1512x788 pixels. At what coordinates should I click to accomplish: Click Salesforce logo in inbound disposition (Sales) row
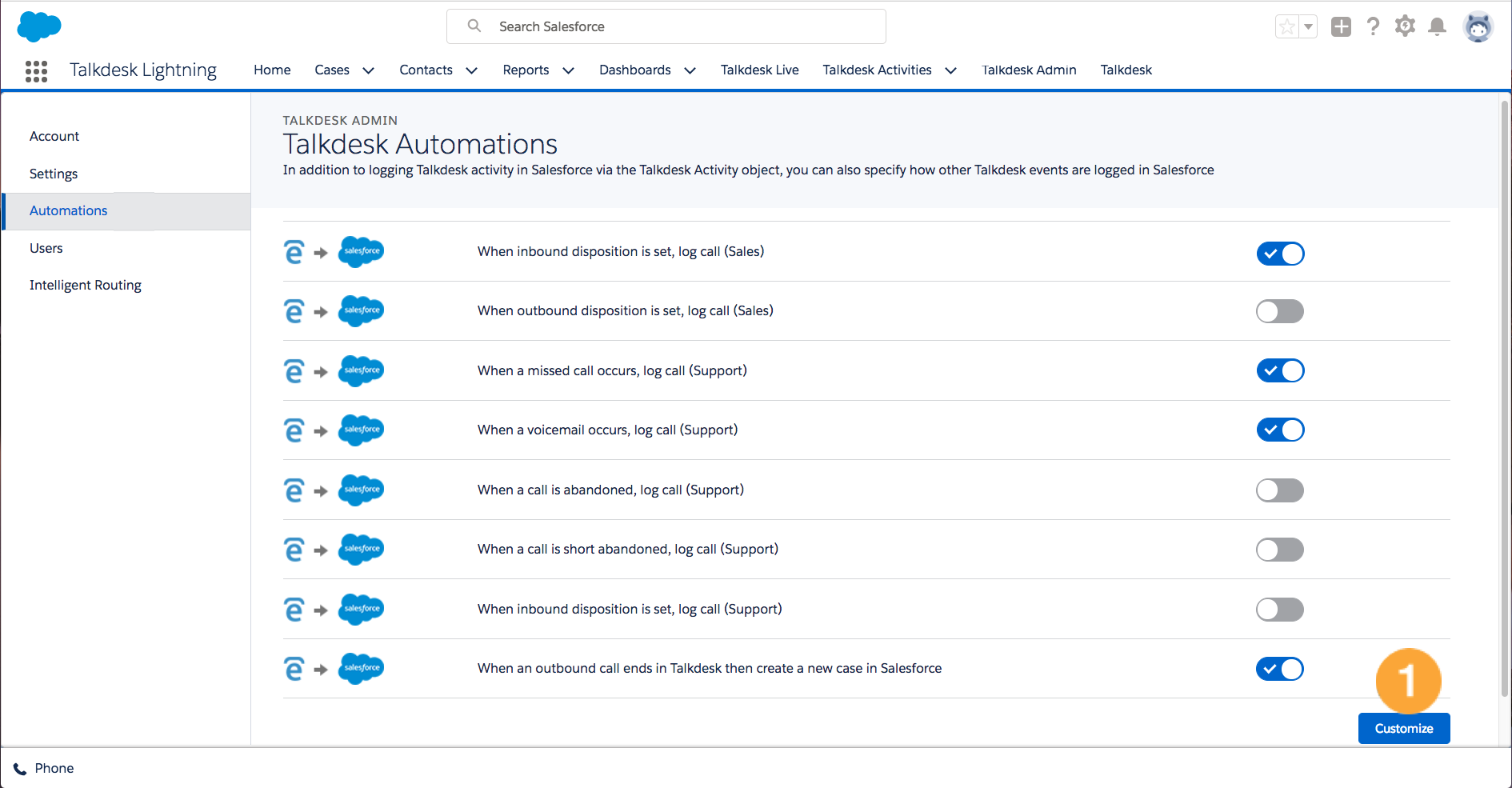click(362, 251)
